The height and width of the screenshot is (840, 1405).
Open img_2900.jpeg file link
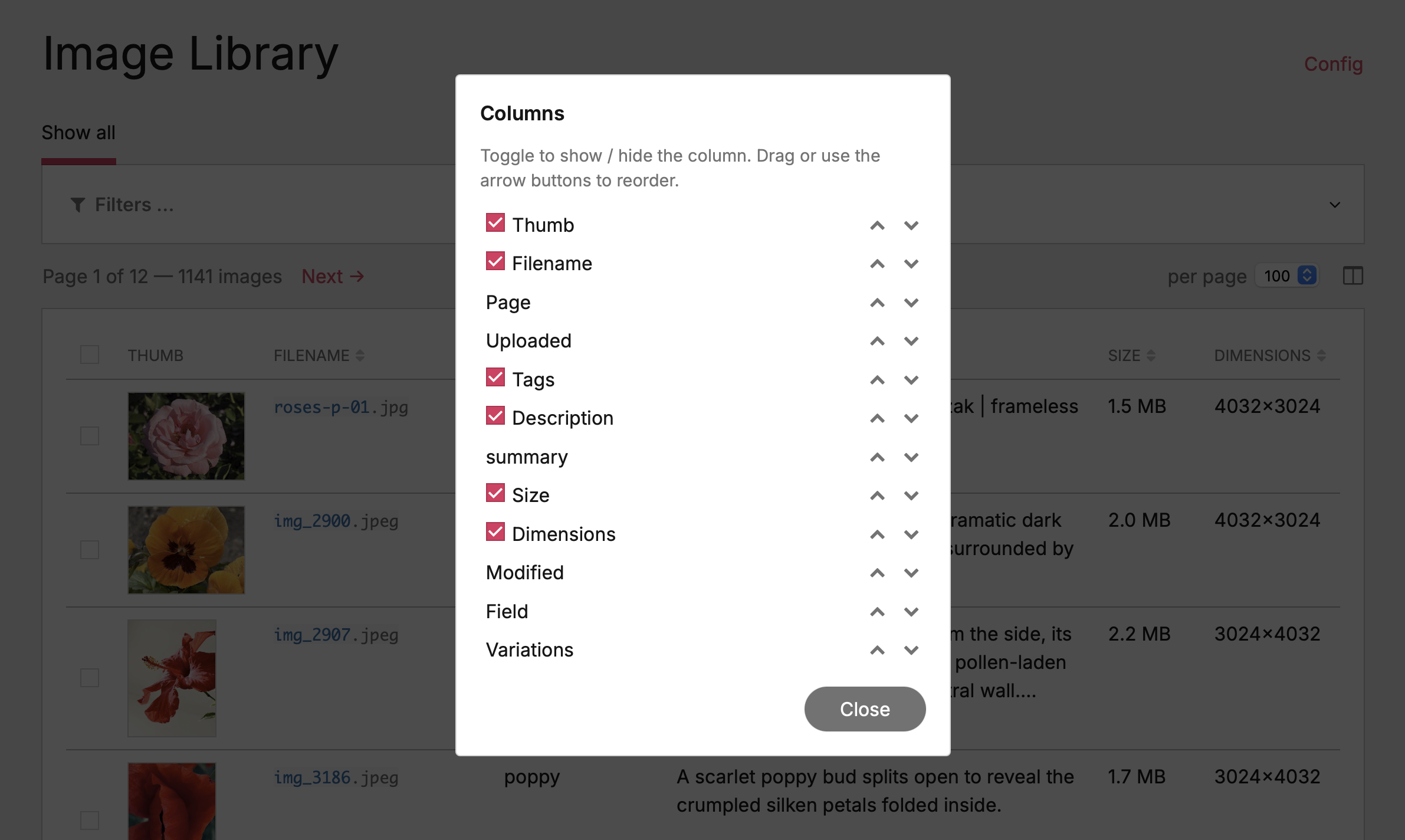click(x=336, y=521)
